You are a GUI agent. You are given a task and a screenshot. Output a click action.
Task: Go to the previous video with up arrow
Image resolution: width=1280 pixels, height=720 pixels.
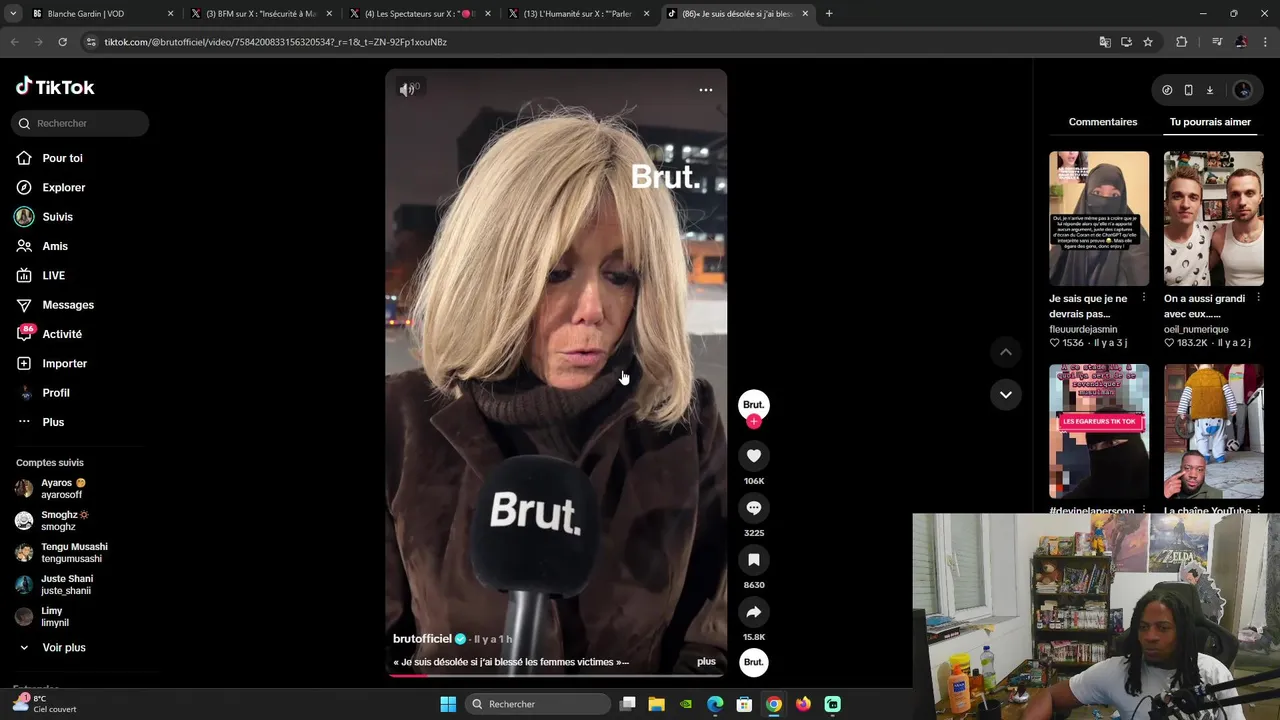click(1006, 352)
